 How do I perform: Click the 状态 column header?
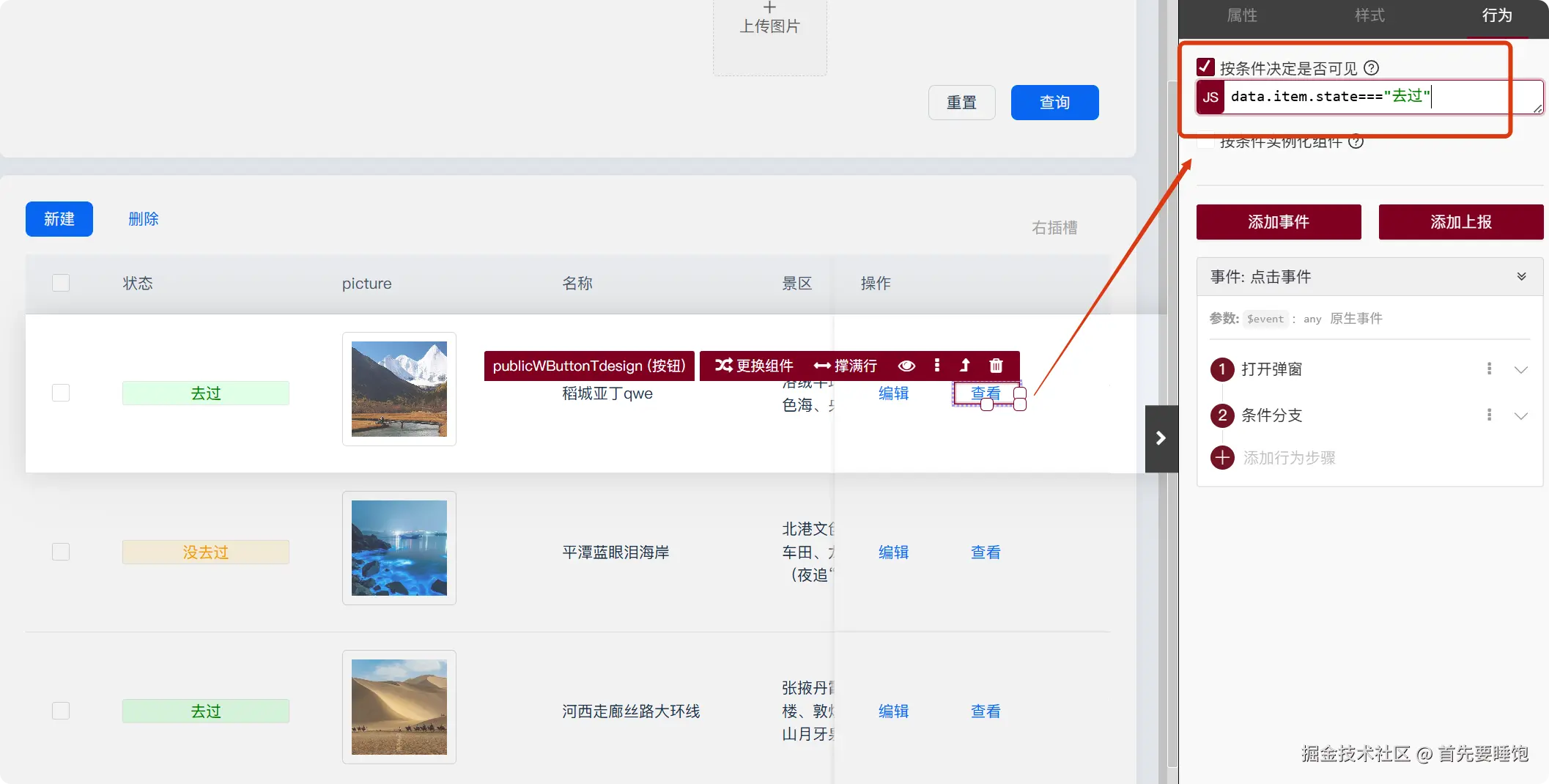tap(138, 284)
